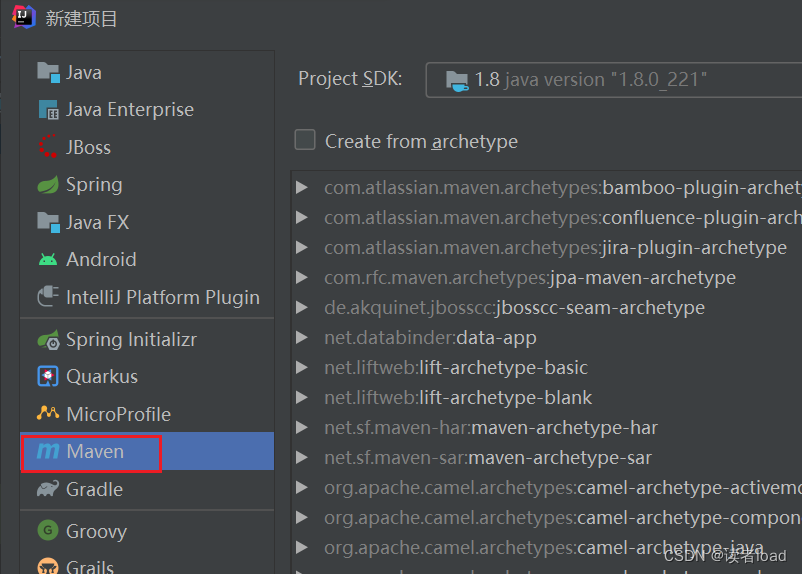Click the jpa-maven-archetype text
Image resolution: width=802 pixels, height=574 pixels.
(642, 278)
